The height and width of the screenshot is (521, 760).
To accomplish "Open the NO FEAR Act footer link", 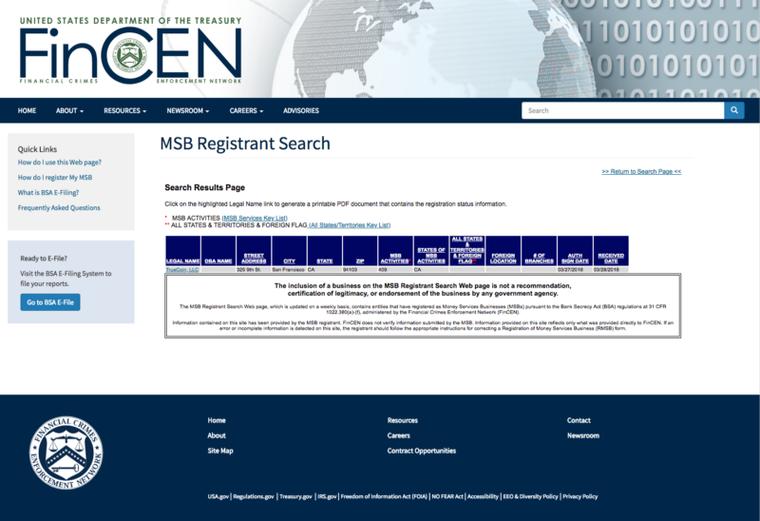I will point(447,496).
